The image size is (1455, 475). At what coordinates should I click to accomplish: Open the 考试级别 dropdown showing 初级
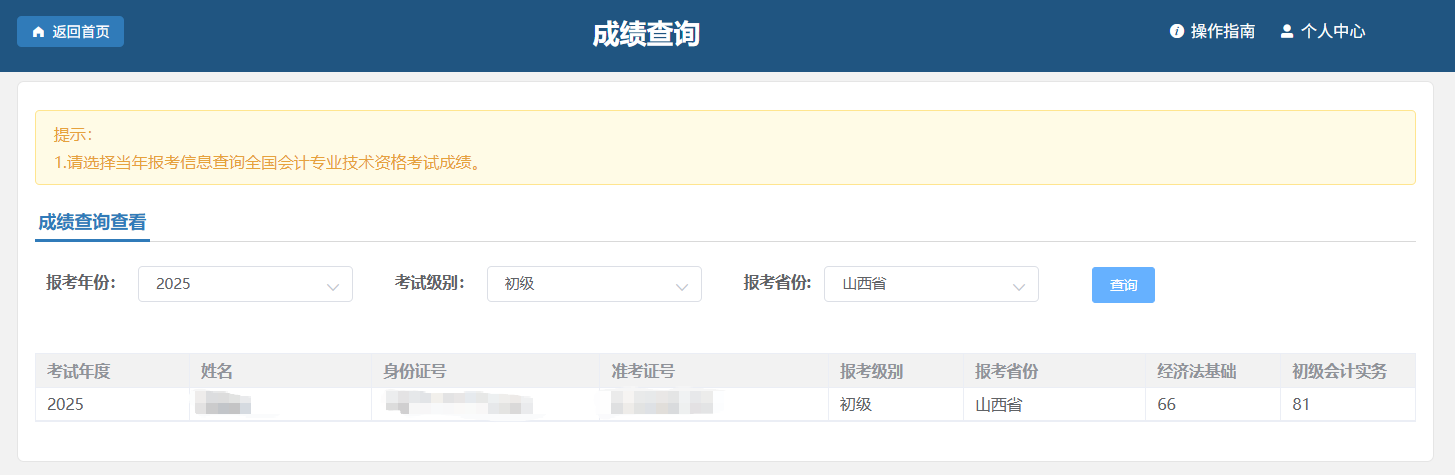pos(594,284)
